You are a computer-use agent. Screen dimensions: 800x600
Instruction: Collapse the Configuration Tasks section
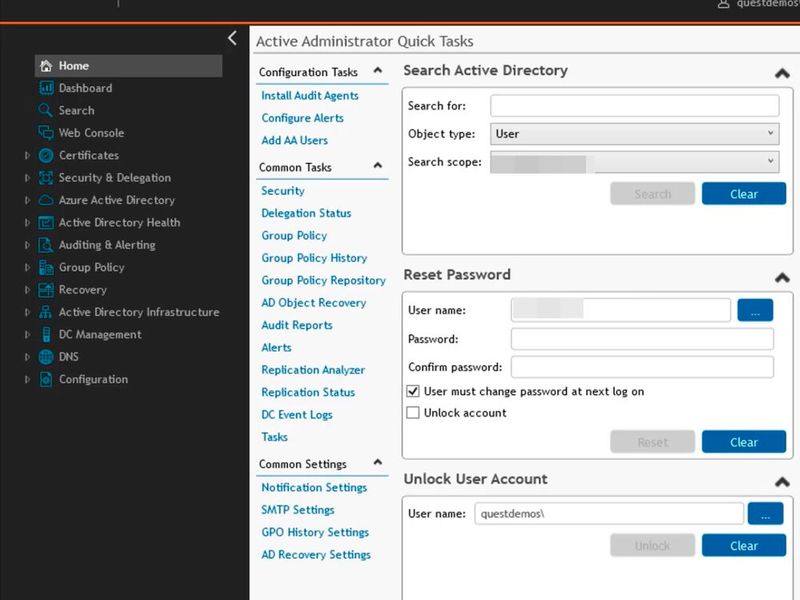[x=378, y=71]
